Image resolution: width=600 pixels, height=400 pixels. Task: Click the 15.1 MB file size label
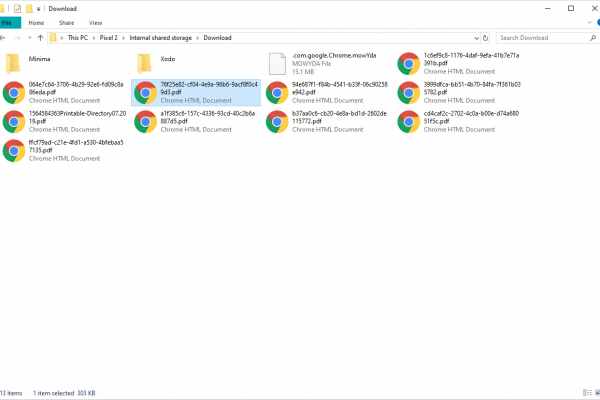coord(303,72)
